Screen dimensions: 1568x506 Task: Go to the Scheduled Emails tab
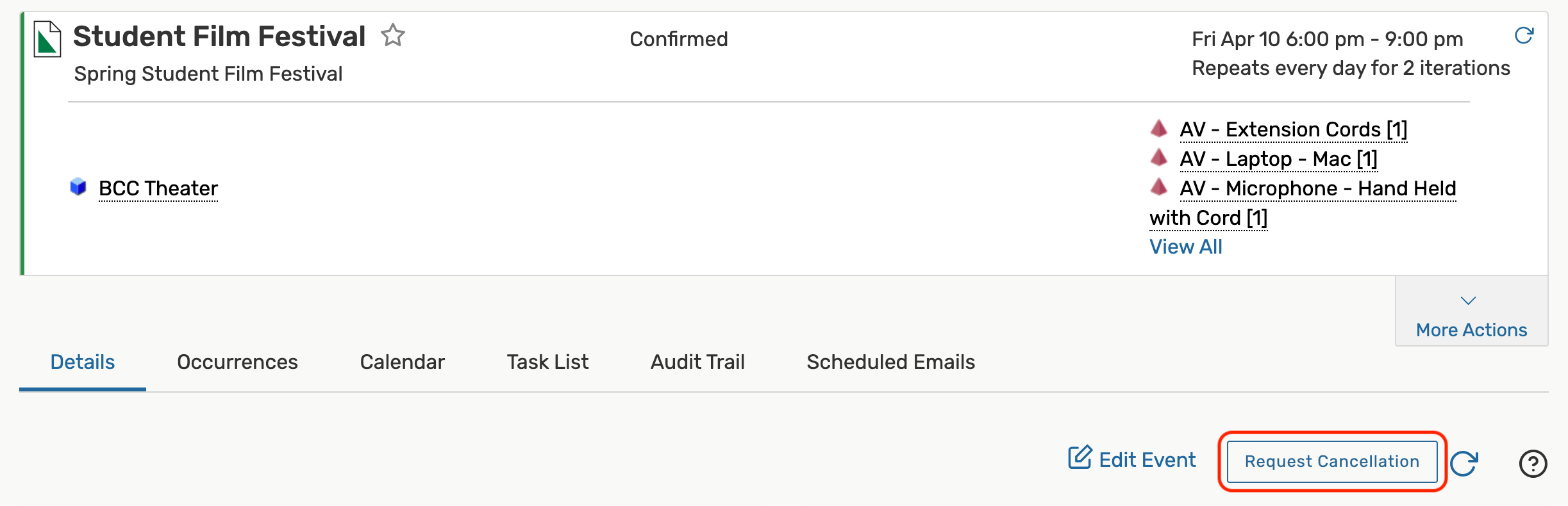890,362
